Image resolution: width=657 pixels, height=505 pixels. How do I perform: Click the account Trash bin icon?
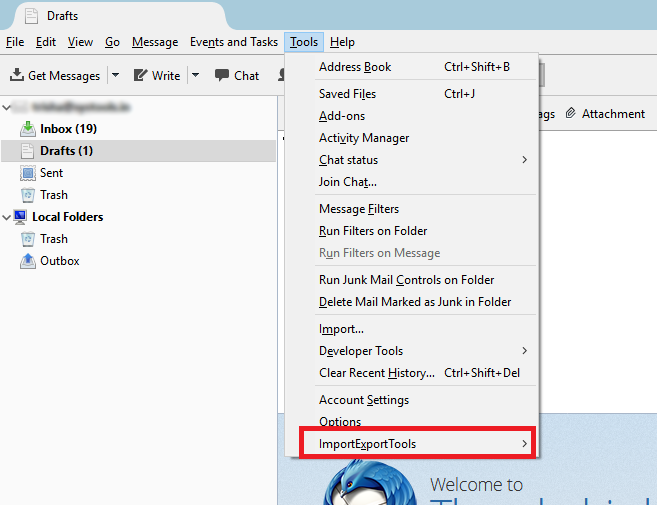(28, 195)
